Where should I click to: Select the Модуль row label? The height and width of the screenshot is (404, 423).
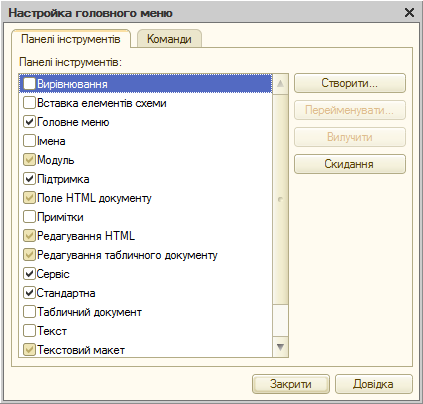pyautogui.click(x=56, y=160)
